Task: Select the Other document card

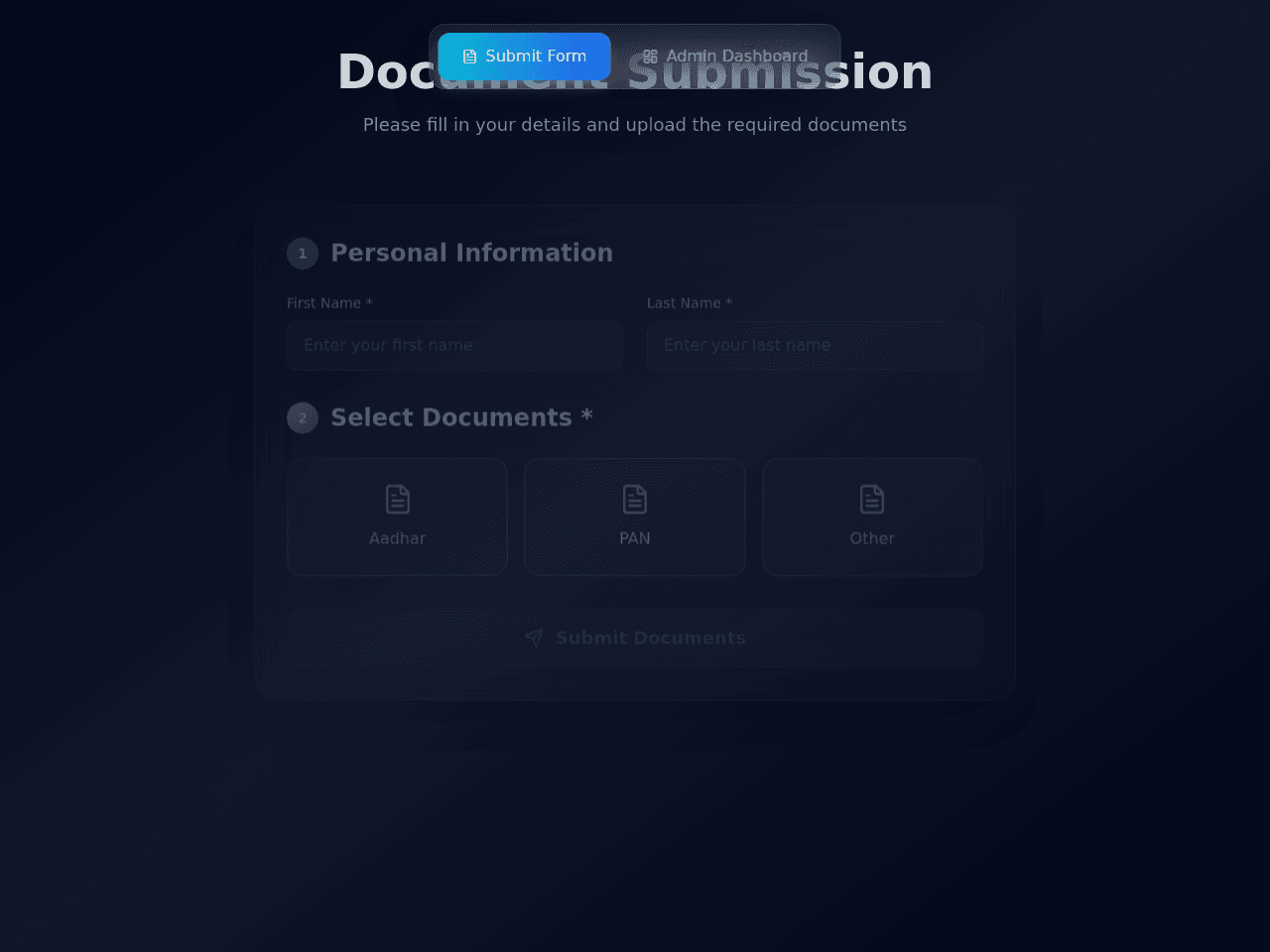Action: click(872, 517)
